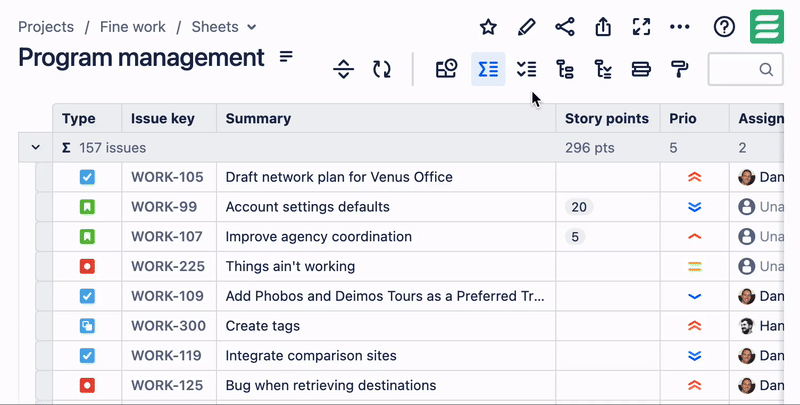Click subtask type icon for WORK-300

coord(87,325)
